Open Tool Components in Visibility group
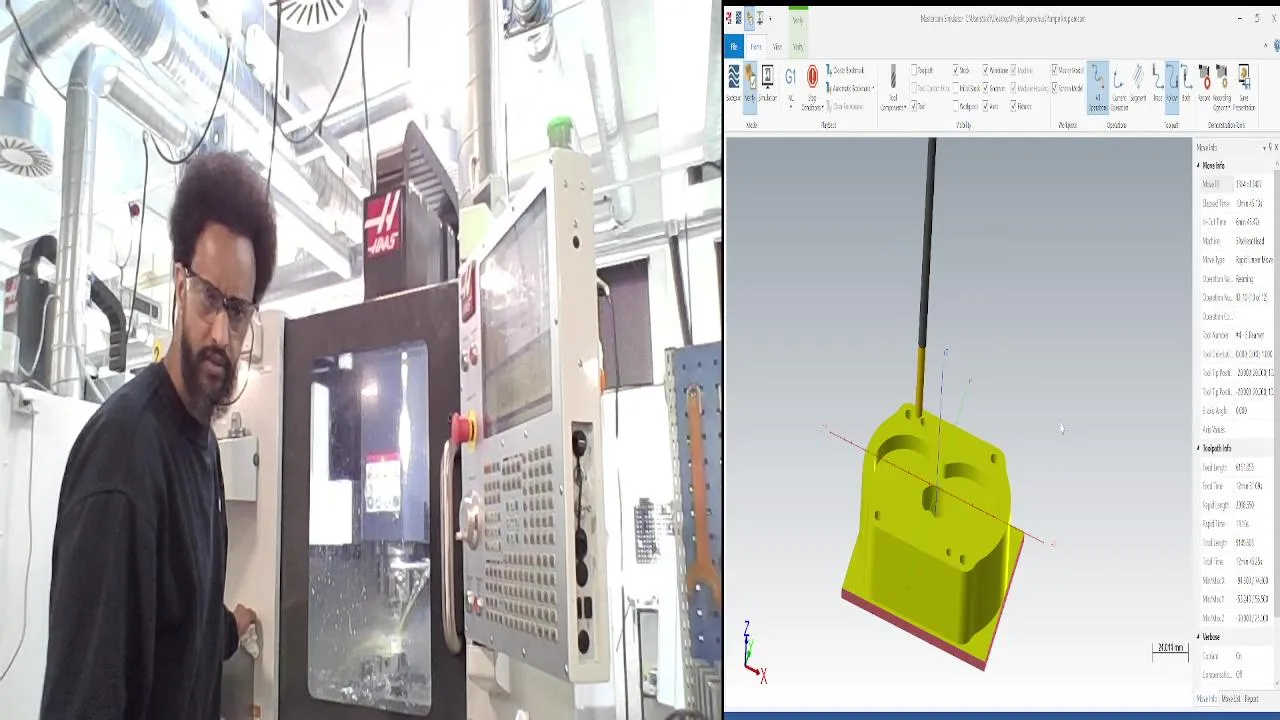 click(893, 88)
